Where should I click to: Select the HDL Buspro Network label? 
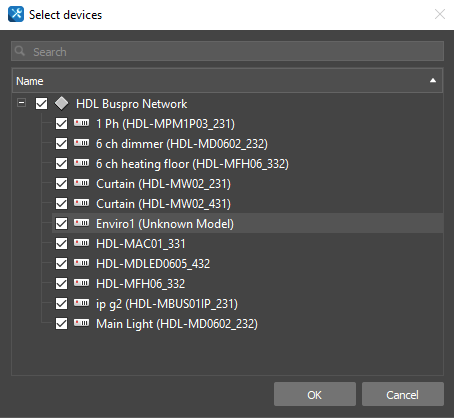[131, 104]
